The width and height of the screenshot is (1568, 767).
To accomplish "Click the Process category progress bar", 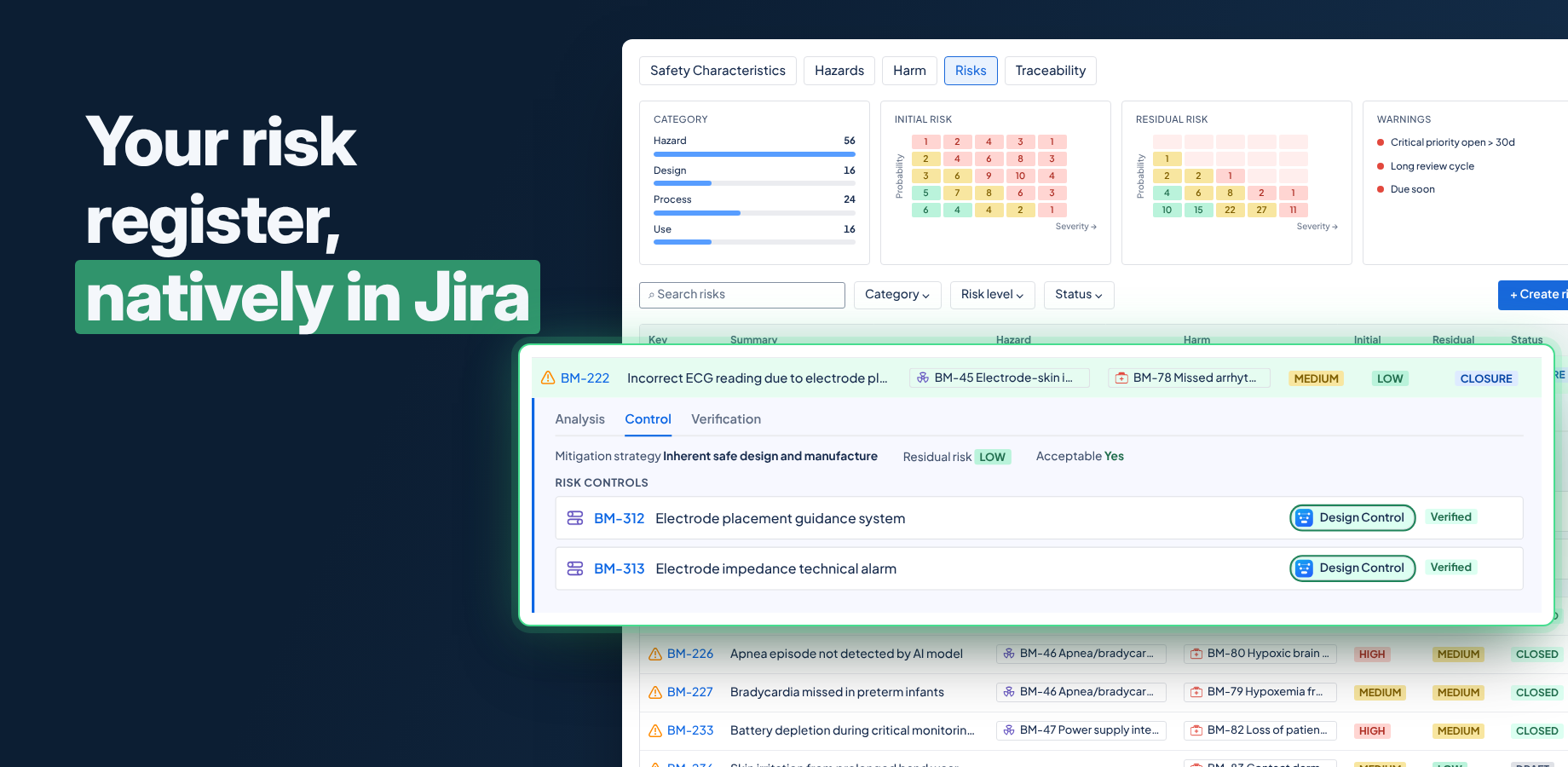I will [x=754, y=213].
